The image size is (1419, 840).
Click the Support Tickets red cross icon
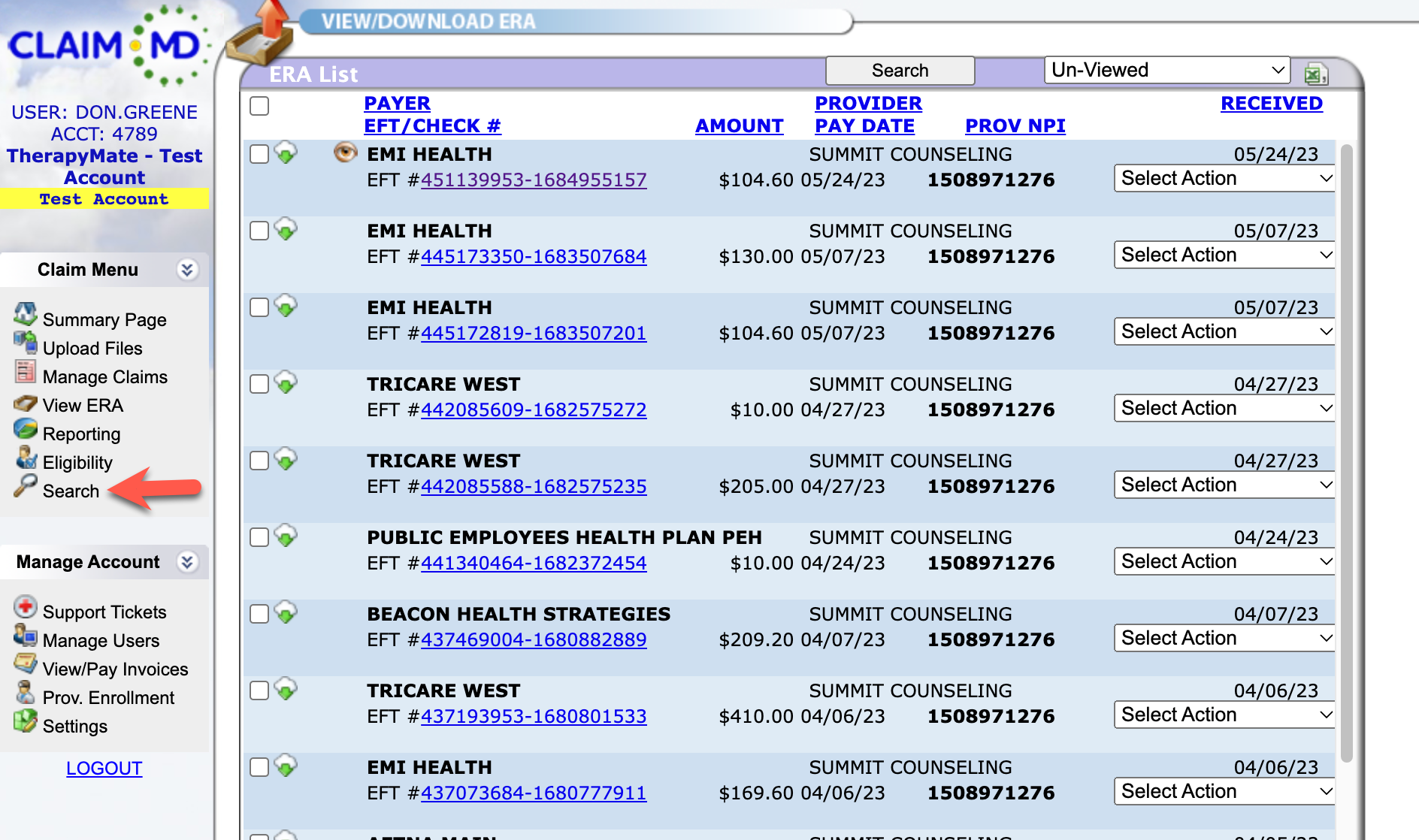click(25, 607)
